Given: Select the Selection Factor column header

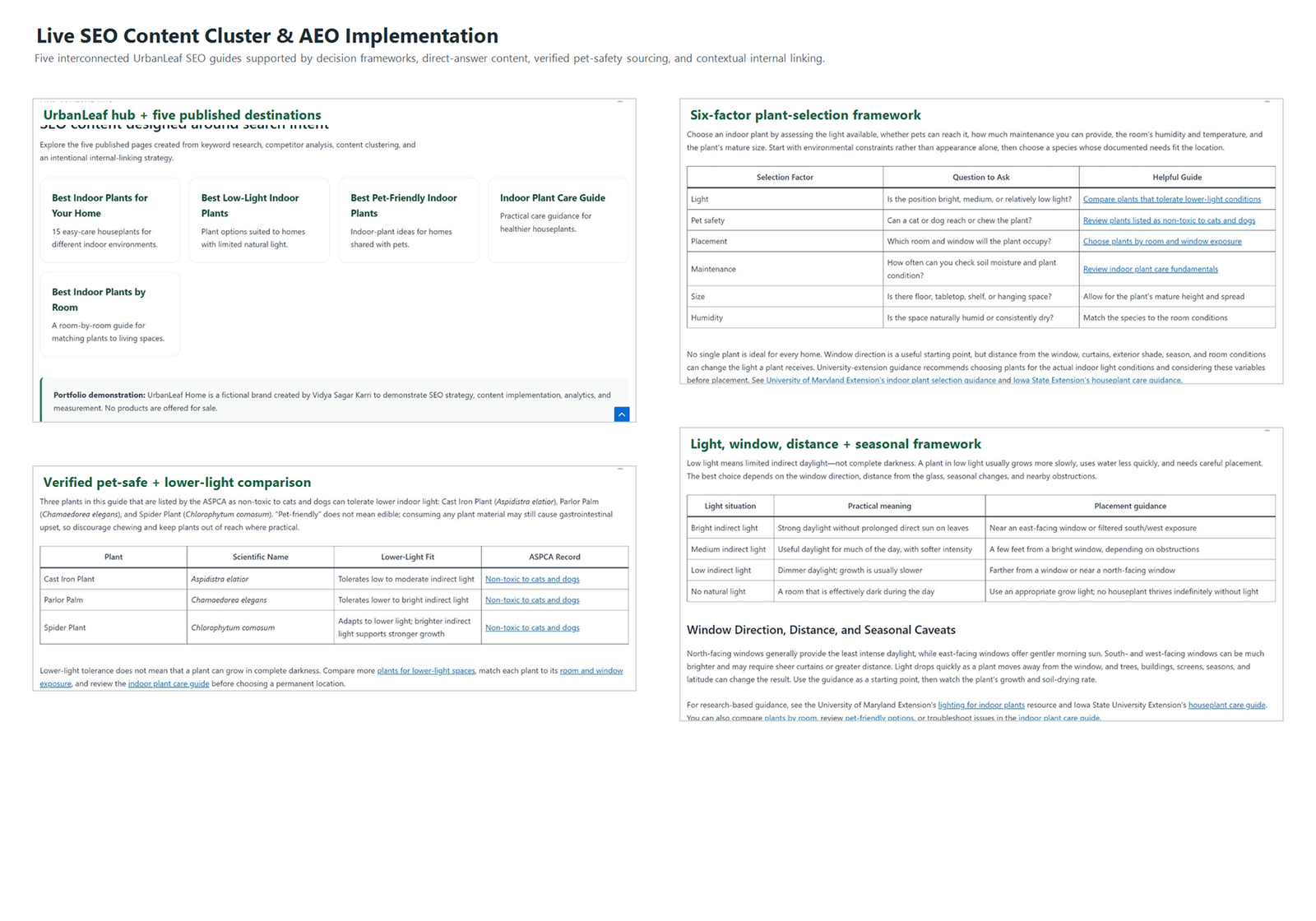Looking at the screenshot, I should coord(785,177).
